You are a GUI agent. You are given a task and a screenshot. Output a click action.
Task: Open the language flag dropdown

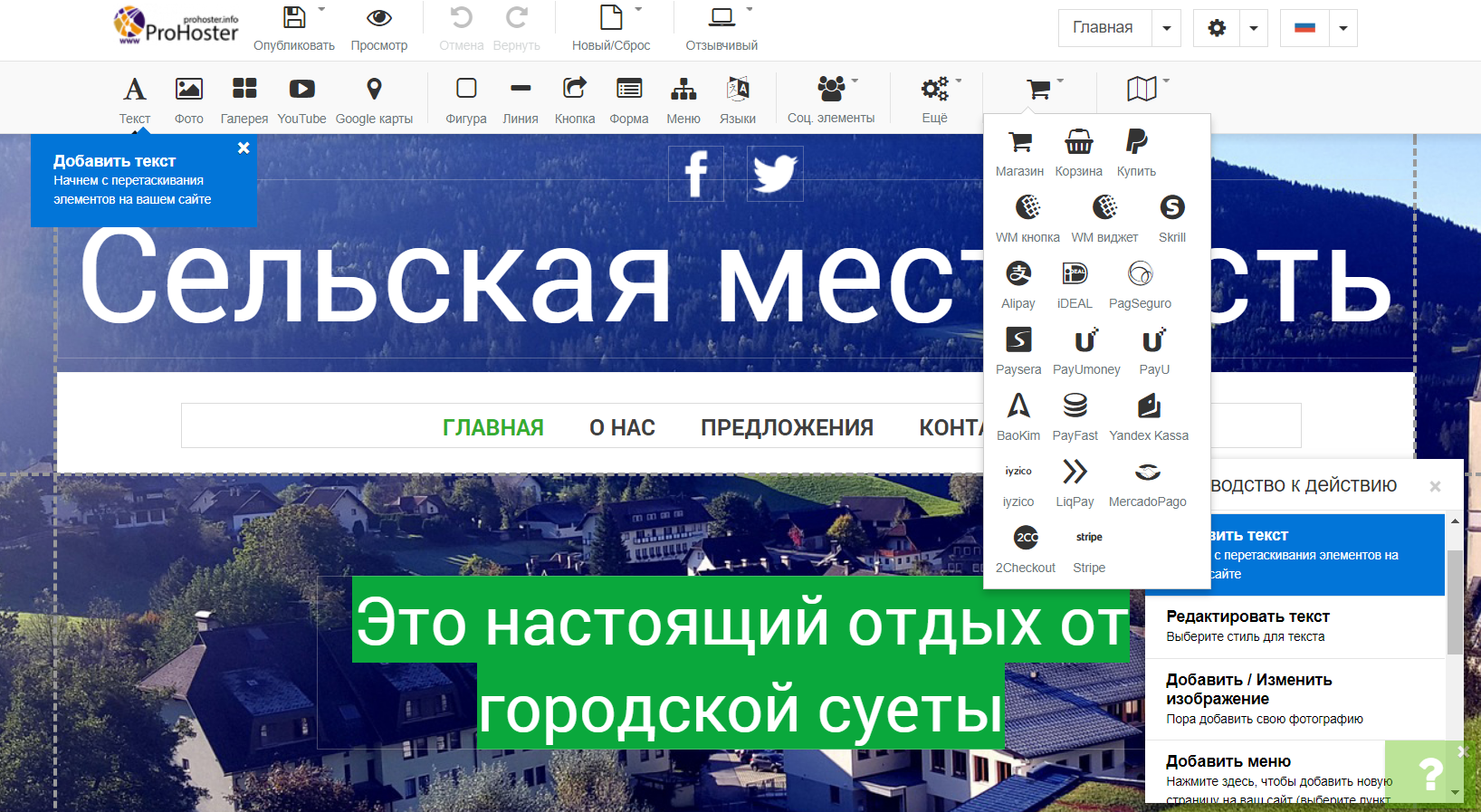pos(1342,28)
